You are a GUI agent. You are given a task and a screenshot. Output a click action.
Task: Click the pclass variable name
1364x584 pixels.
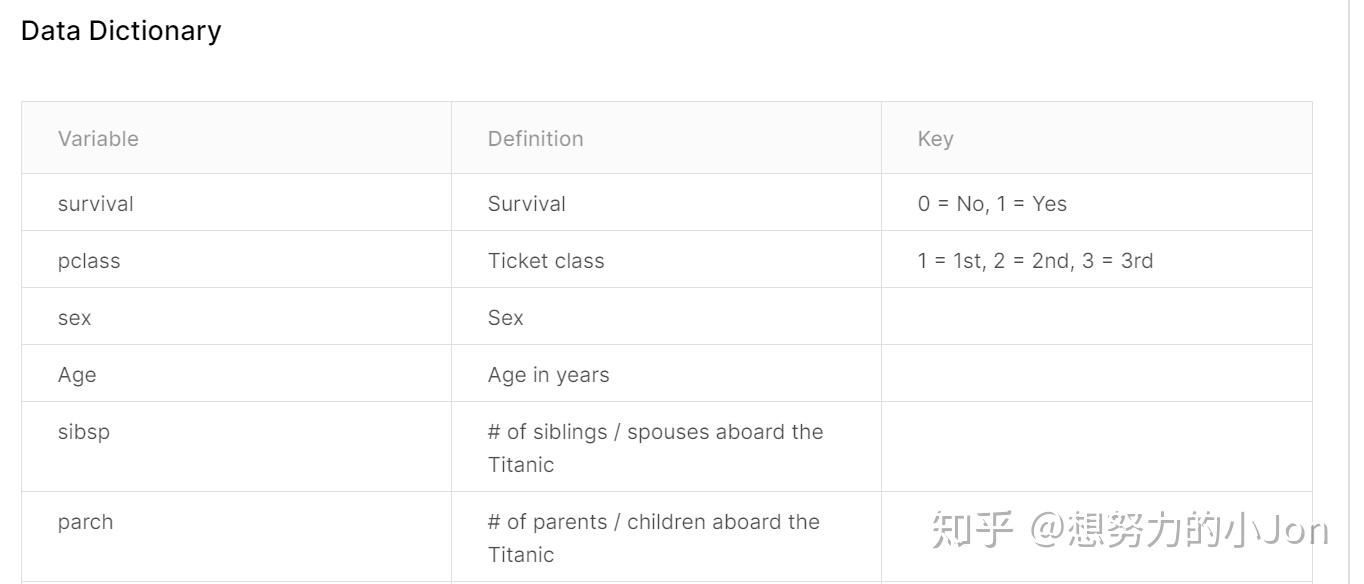pyautogui.click(x=89, y=261)
